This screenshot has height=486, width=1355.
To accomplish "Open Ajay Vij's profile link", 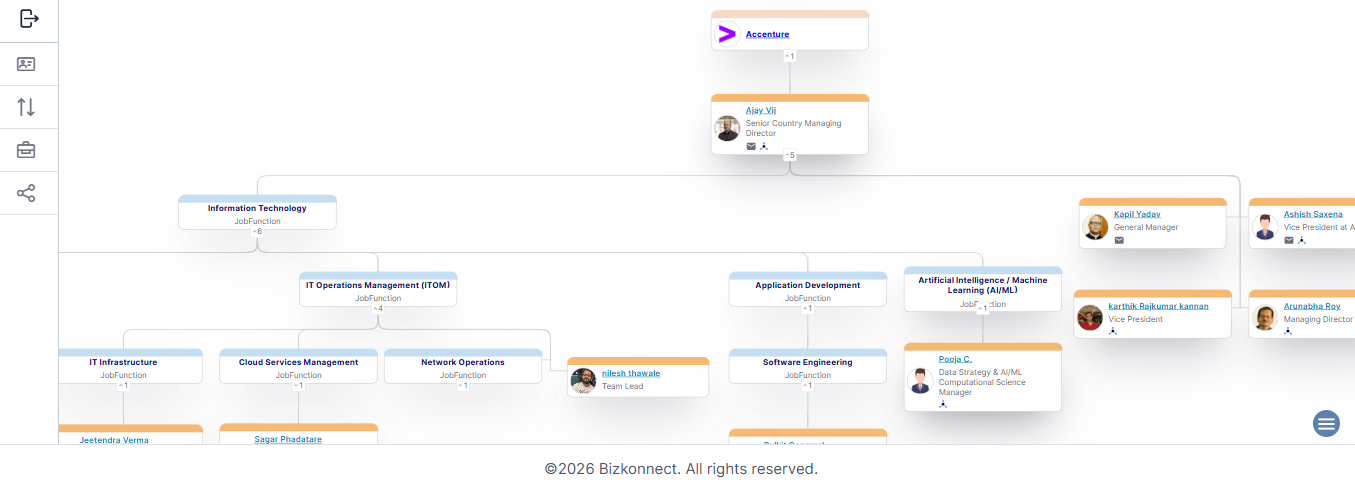I will pyautogui.click(x=761, y=110).
